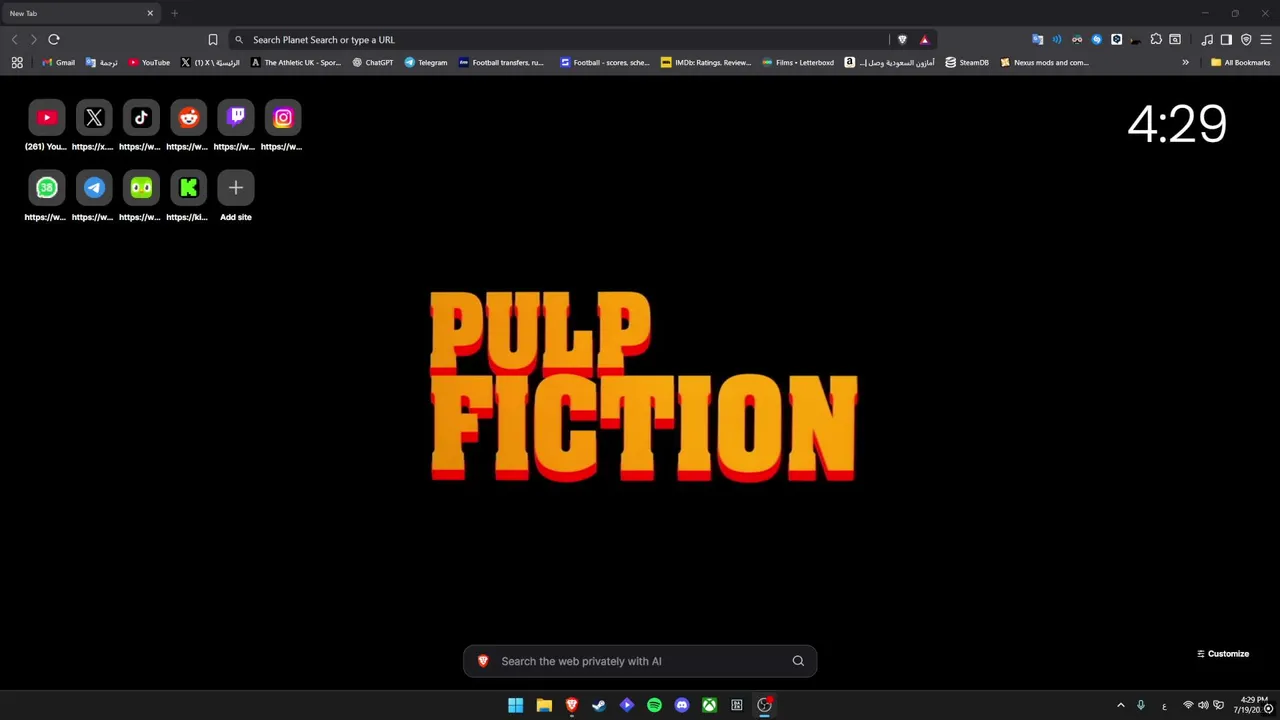Open the Reddit top site tile
1280x720 pixels.
(x=188, y=118)
